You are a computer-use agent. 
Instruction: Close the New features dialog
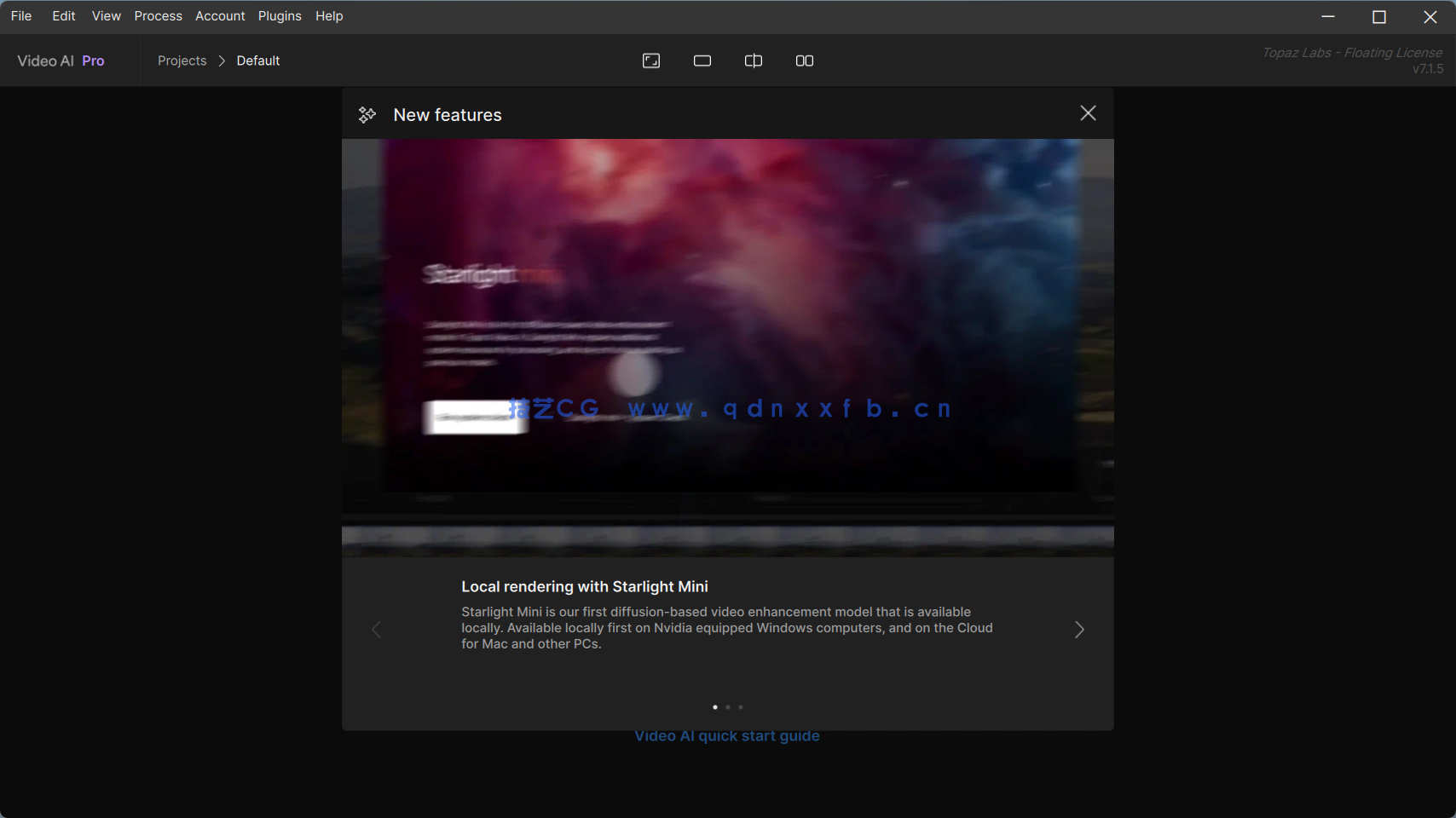click(x=1088, y=113)
